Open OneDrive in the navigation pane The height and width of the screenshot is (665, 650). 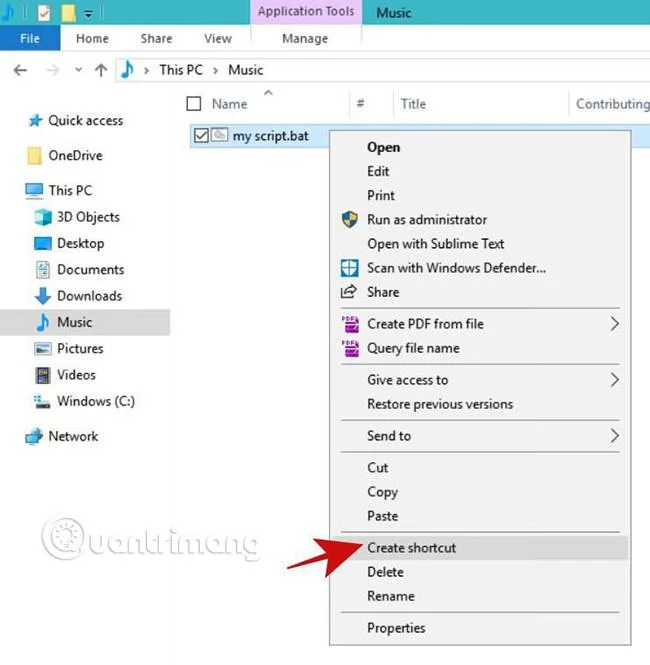75,156
